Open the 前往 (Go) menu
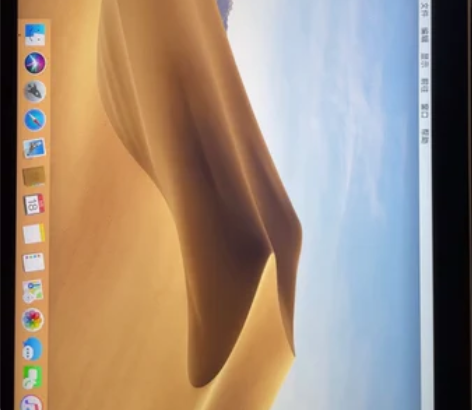Viewport: 472px width, 410px height. pos(425,85)
